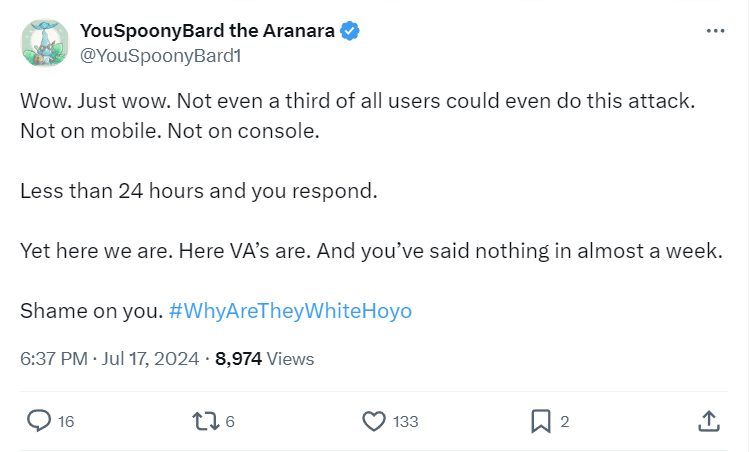View the 8,974 Views analytics
The width and height of the screenshot is (754, 452).
click(x=266, y=358)
